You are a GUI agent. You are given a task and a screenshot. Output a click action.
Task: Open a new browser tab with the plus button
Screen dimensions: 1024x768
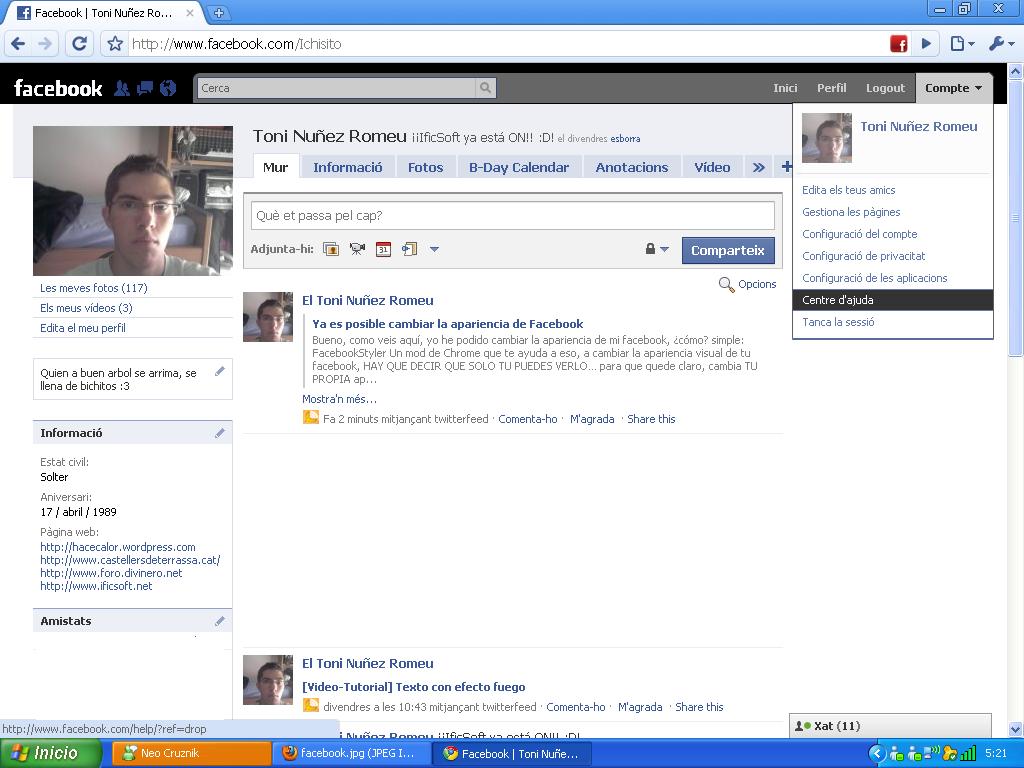[219, 12]
